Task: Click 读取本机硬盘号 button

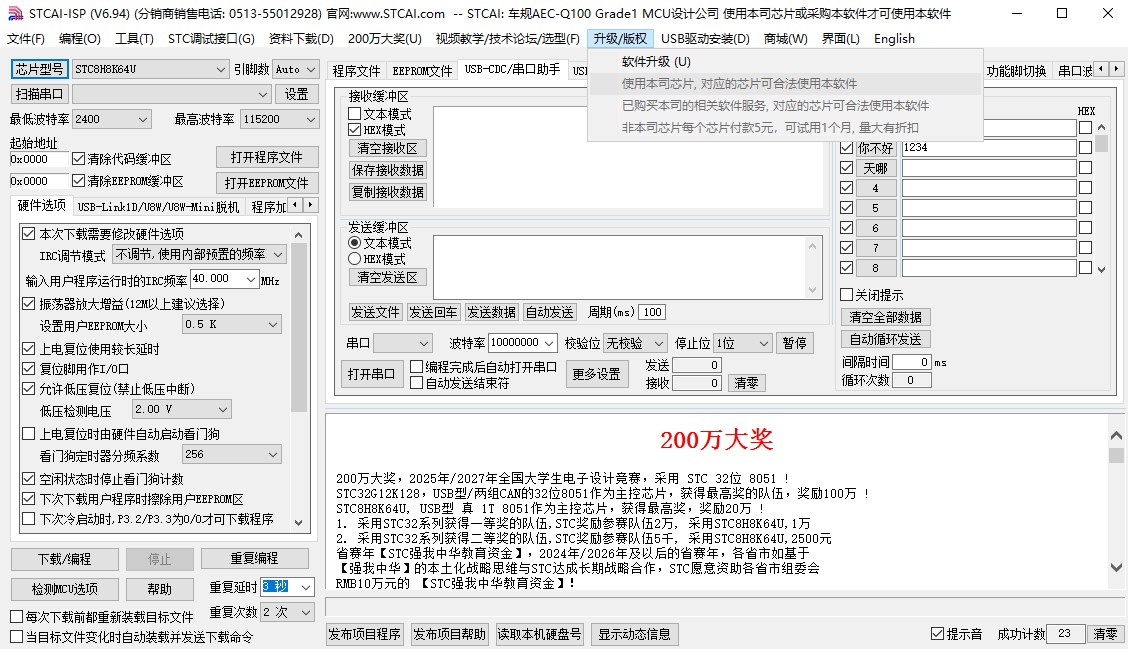Action: click(540, 634)
